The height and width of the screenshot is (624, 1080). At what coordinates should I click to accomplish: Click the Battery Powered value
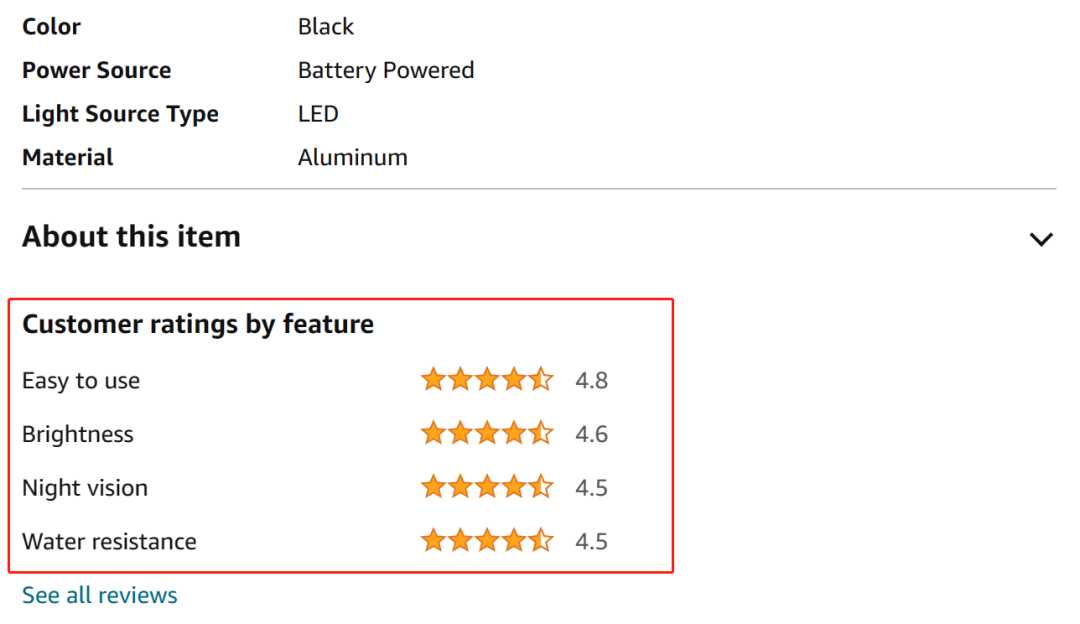click(x=386, y=71)
